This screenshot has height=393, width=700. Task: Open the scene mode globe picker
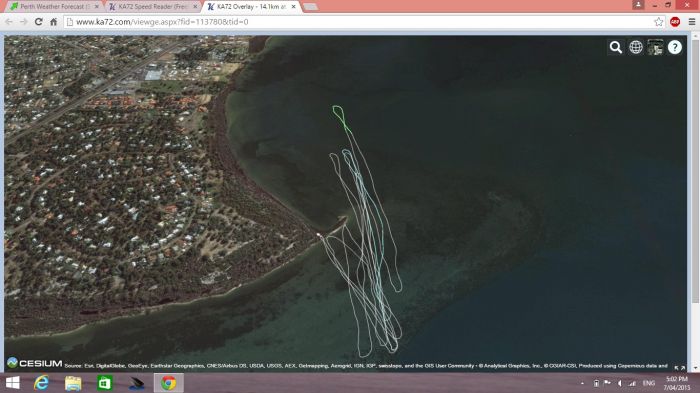(x=636, y=47)
